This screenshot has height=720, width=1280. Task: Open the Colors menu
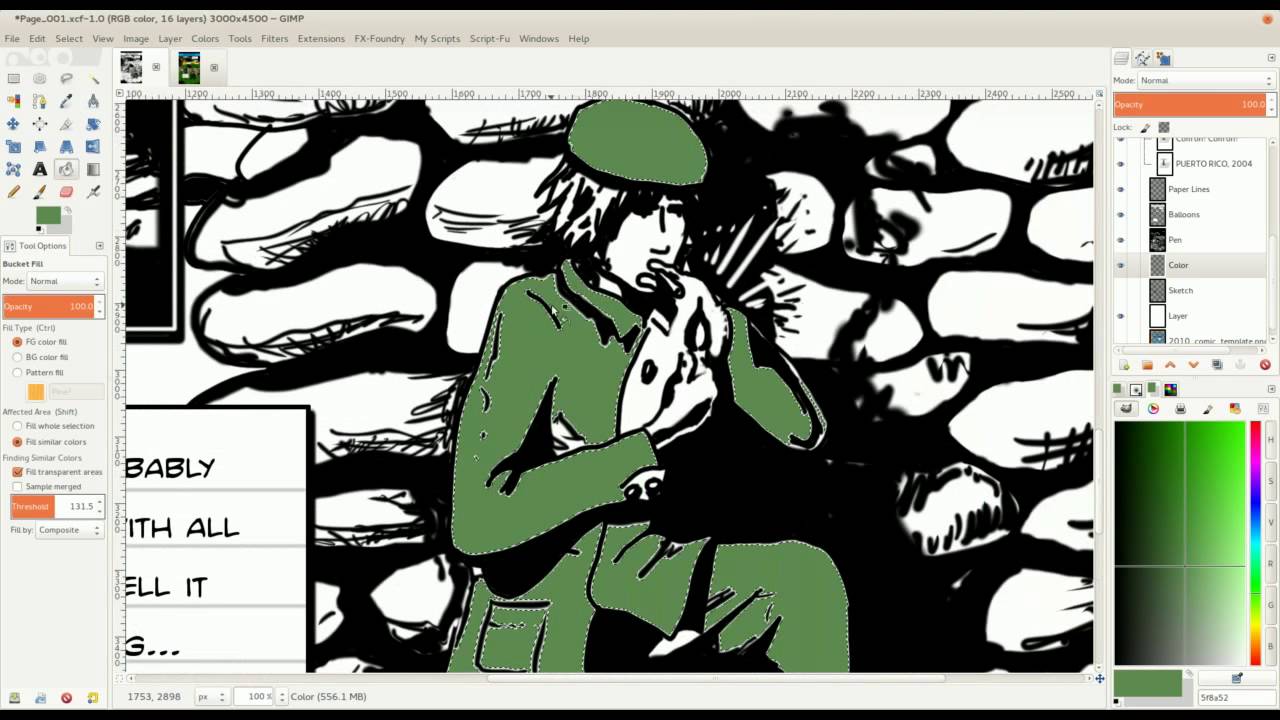pyautogui.click(x=205, y=38)
